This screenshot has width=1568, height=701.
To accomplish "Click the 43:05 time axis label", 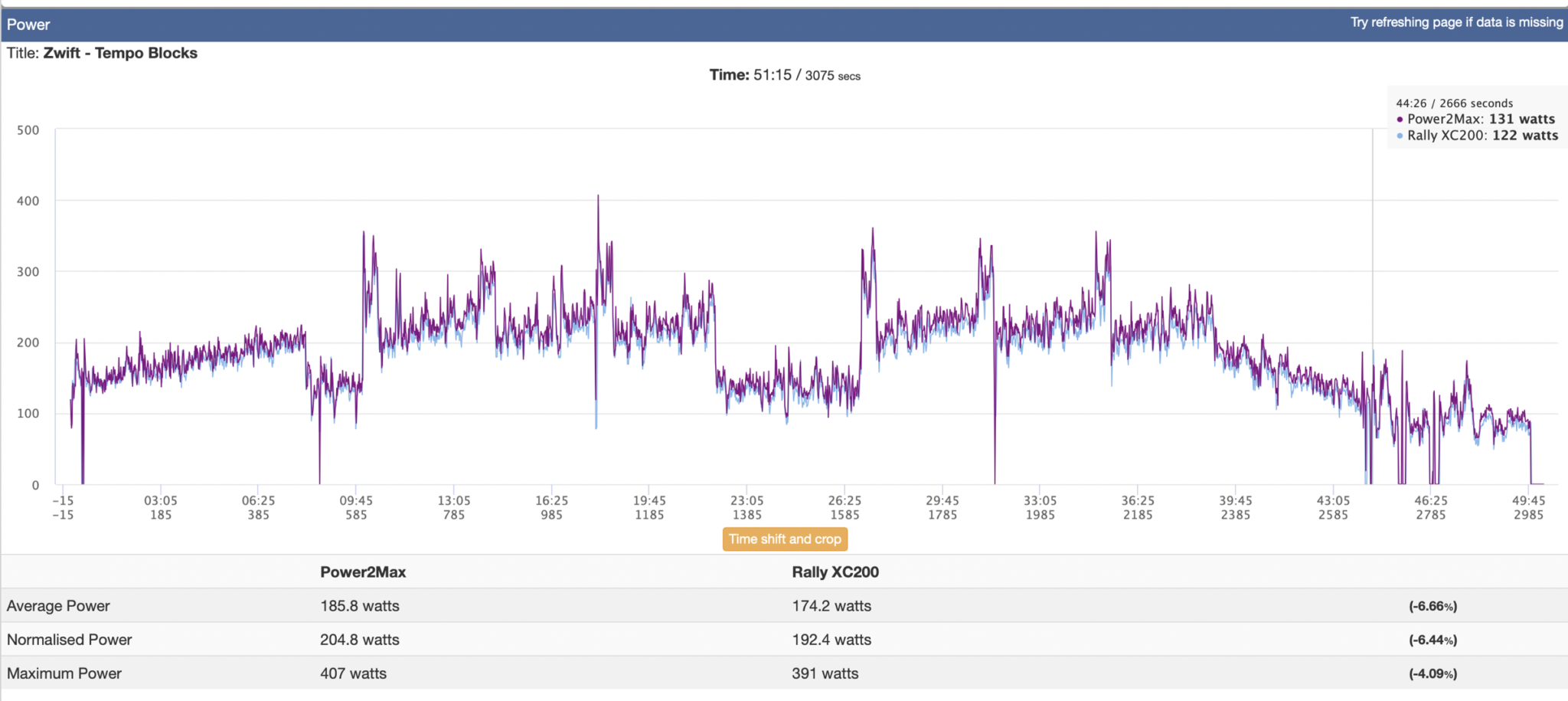I will point(1333,500).
